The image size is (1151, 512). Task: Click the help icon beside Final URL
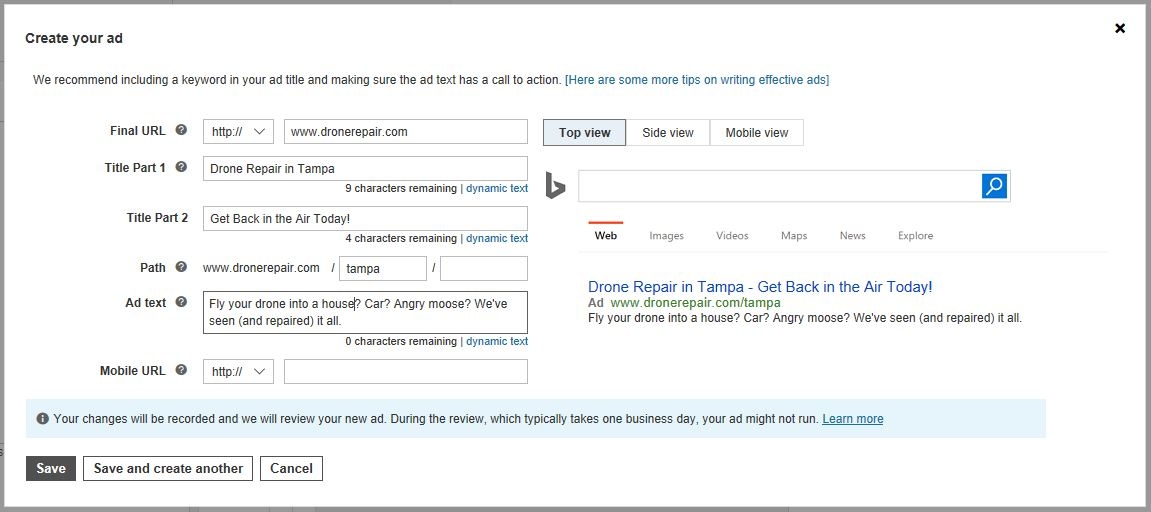[x=181, y=131]
